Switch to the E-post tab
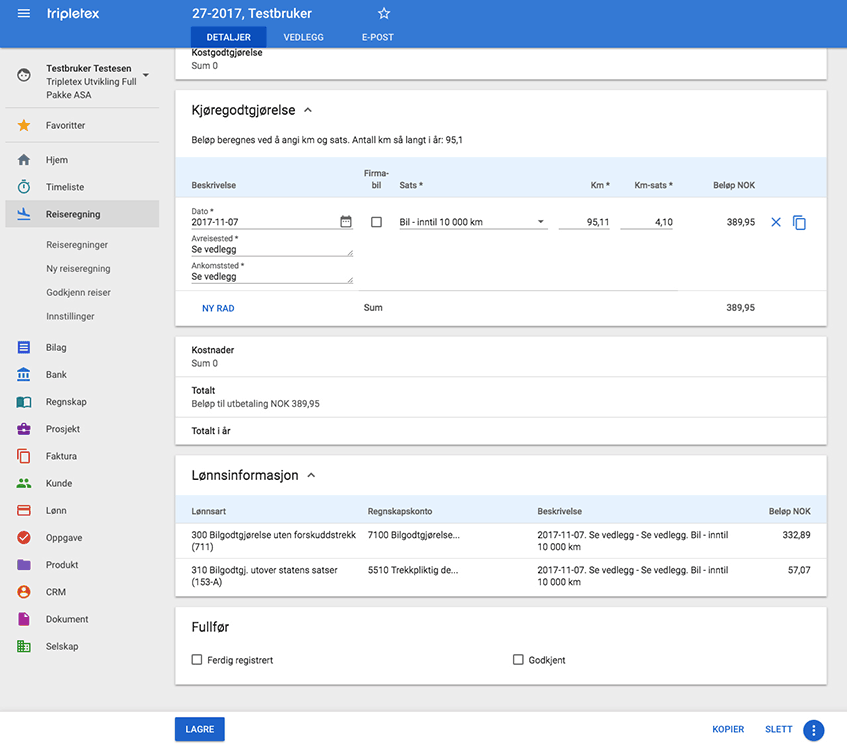Image resolution: width=847 pixels, height=745 pixels. pyautogui.click(x=377, y=38)
